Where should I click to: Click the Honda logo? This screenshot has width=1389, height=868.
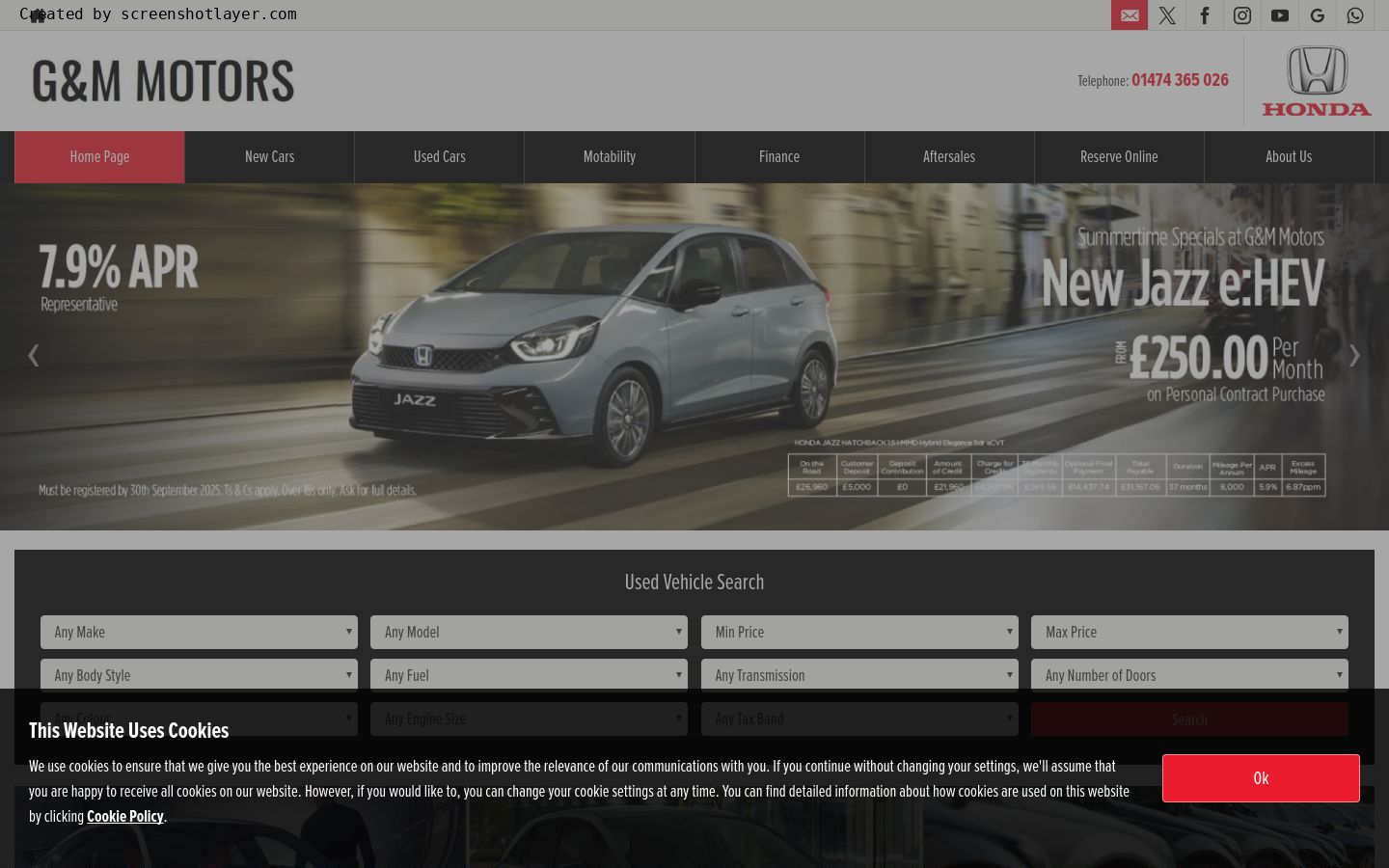(x=1317, y=81)
